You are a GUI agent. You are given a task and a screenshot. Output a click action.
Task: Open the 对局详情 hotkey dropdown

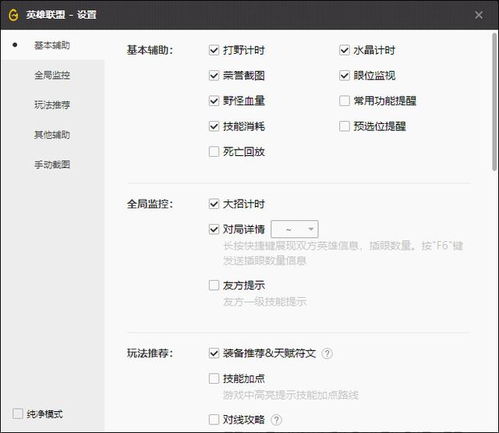tap(295, 229)
